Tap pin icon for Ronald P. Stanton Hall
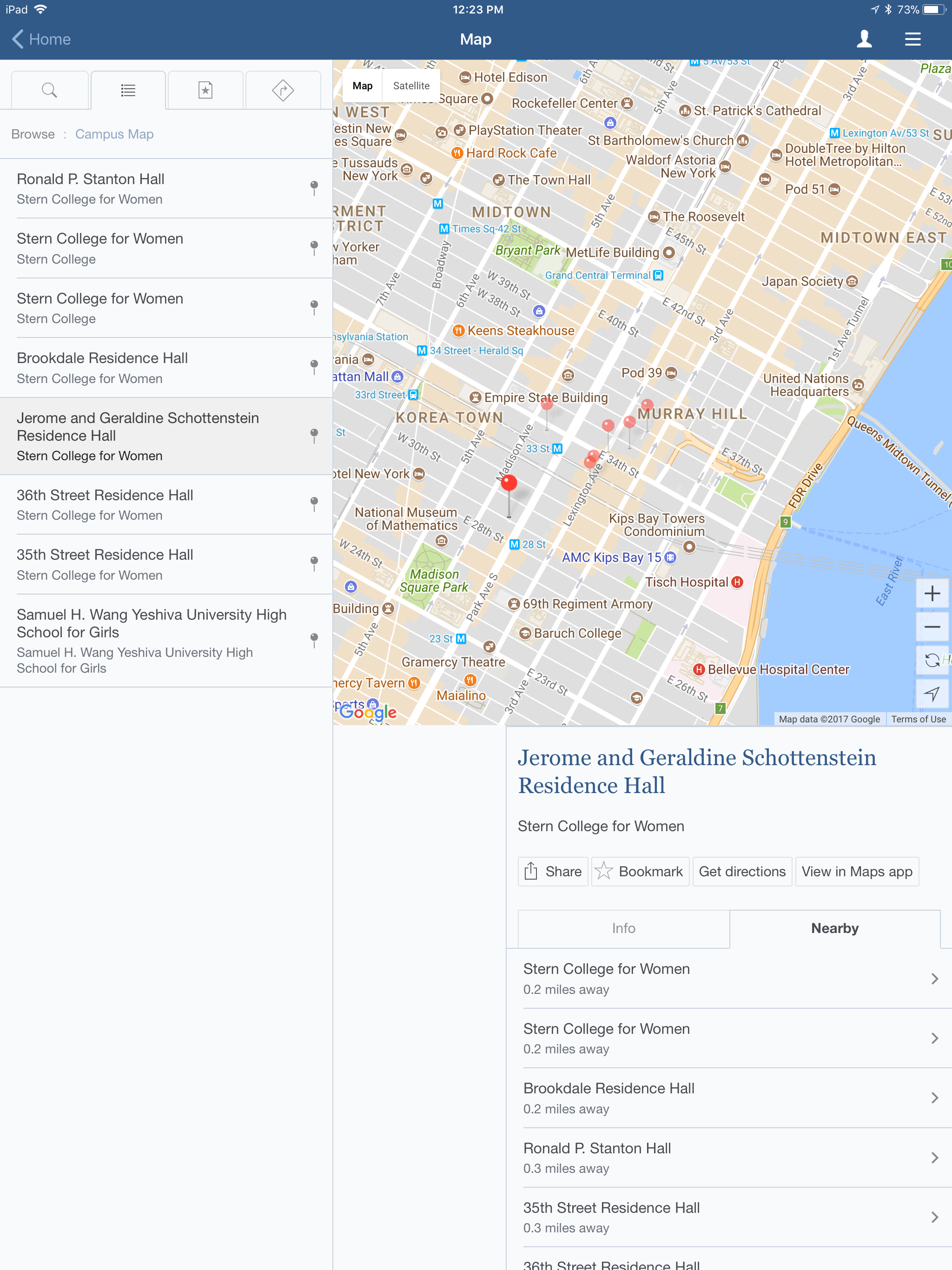The height and width of the screenshot is (1270, 952). [x=314, y=188]
